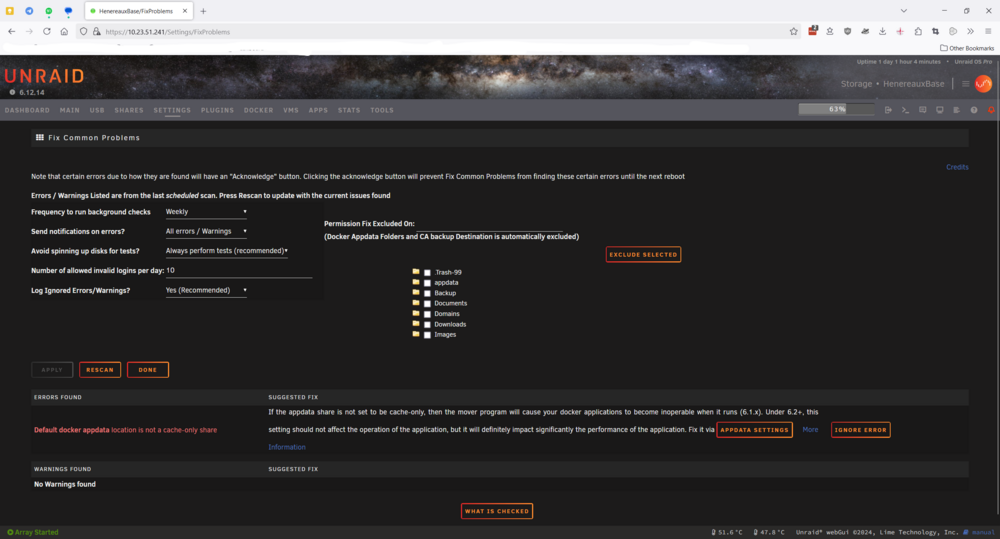Open the Main menu tab
This screenshot has width=1000, height=539.
[70, 110]
